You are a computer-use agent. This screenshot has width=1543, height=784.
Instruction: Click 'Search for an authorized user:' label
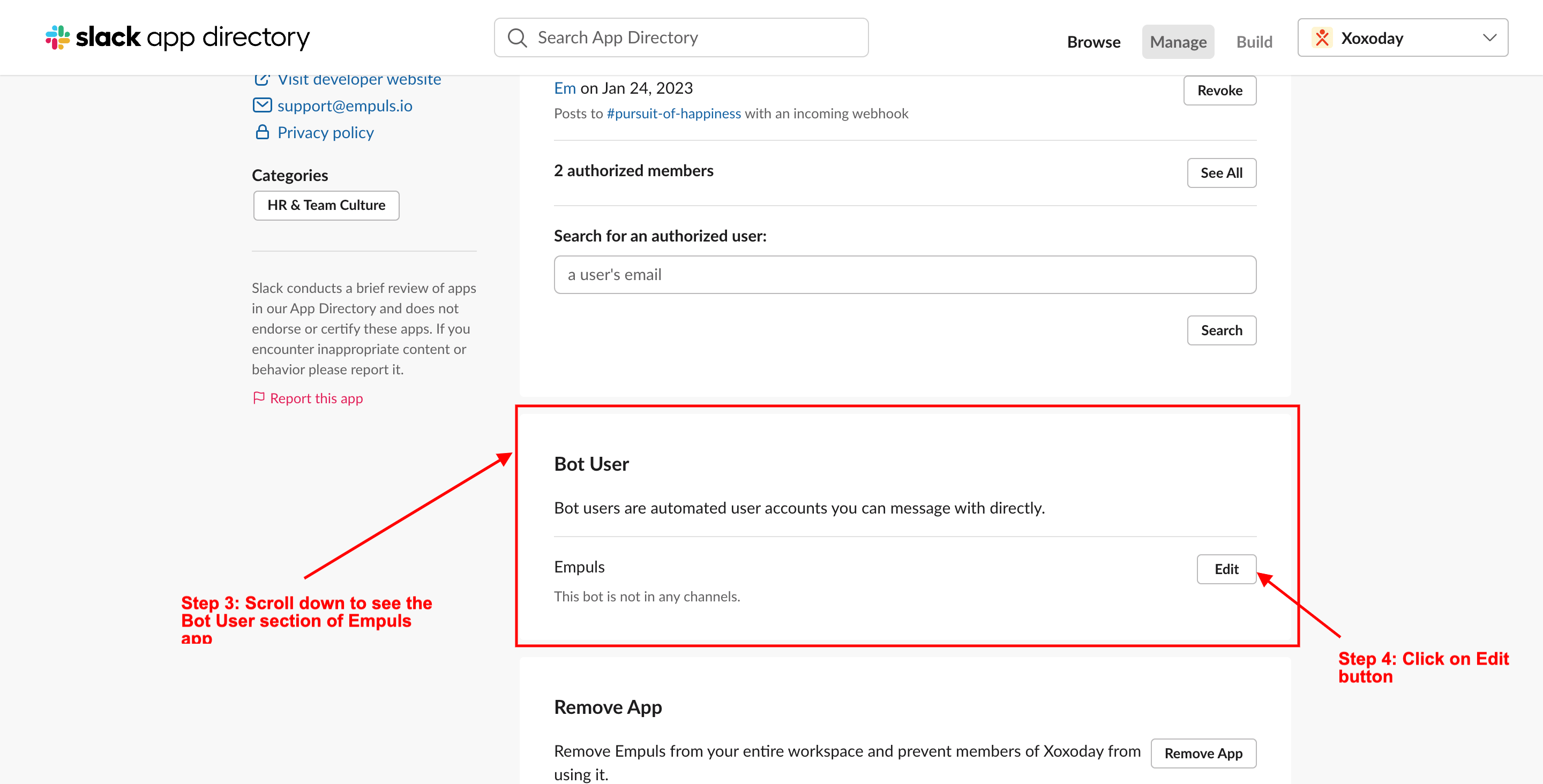660,236
